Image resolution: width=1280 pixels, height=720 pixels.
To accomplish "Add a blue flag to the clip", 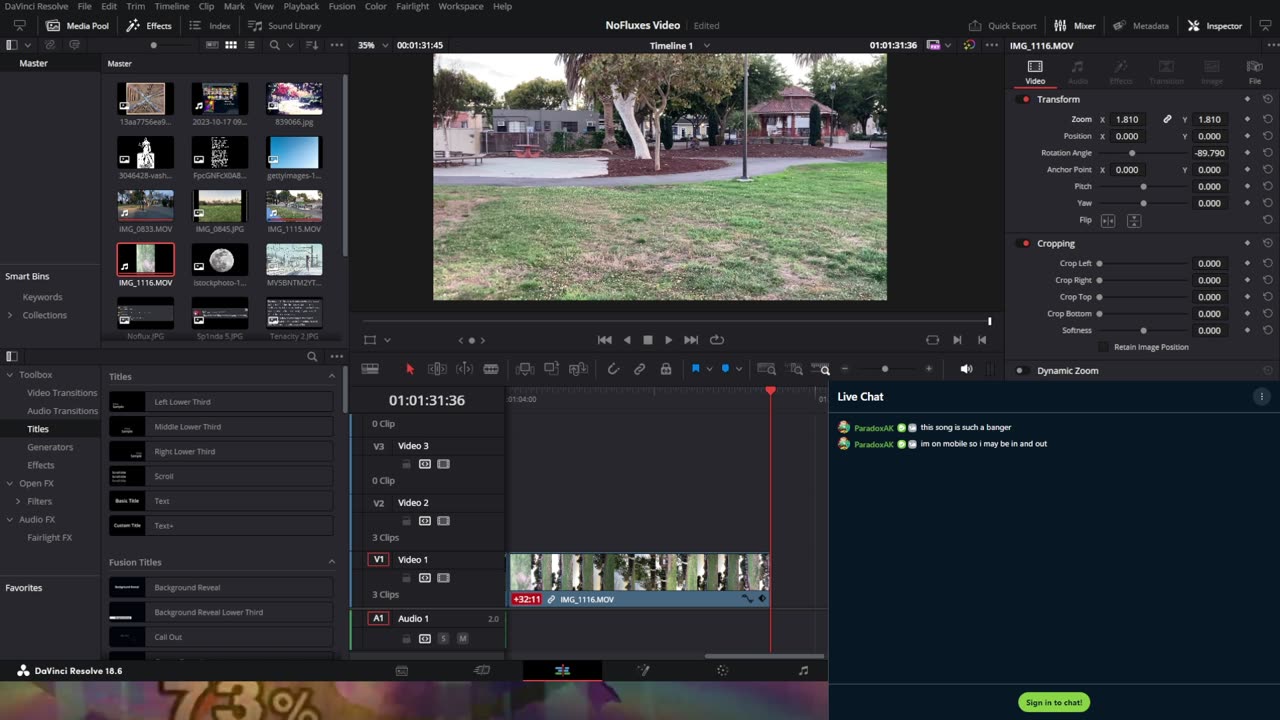I will coord(695,369).
